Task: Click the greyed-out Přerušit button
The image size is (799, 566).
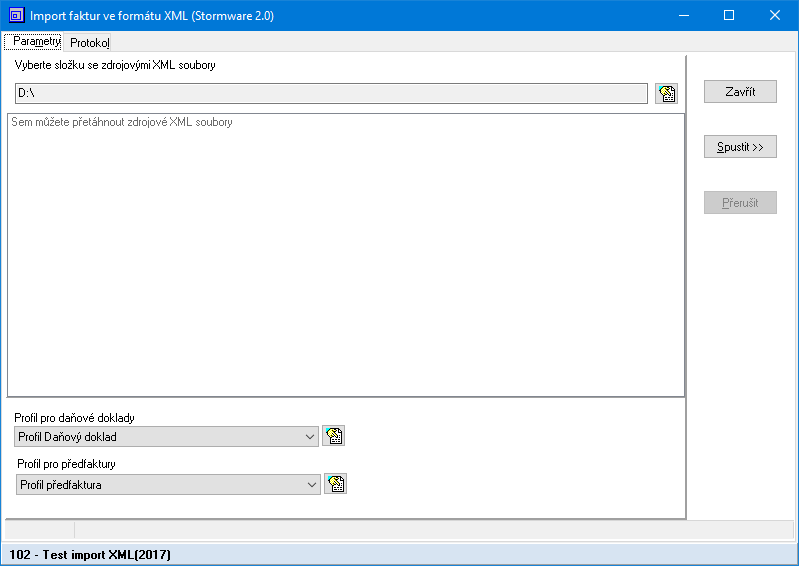Action: (740, 202)
